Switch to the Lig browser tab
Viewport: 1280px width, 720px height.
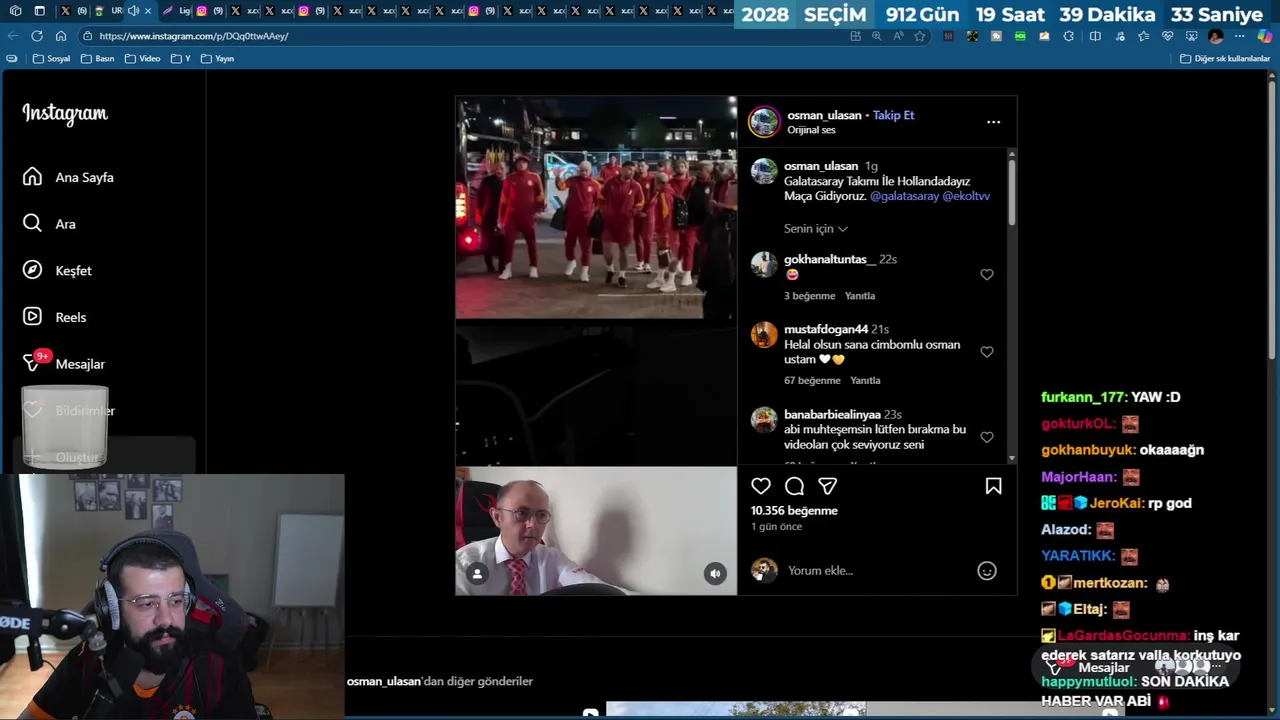pyautogui.click(x=176, y=11)
